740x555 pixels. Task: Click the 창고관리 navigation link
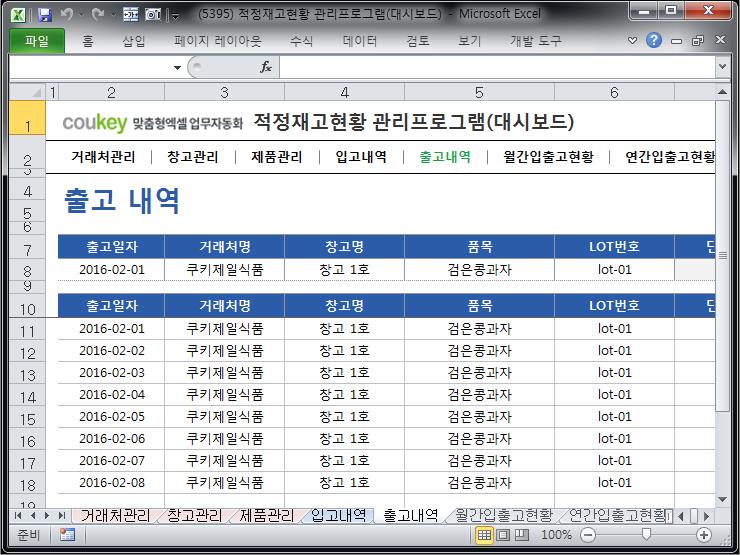pyautogui.click(x=193, y=157)
